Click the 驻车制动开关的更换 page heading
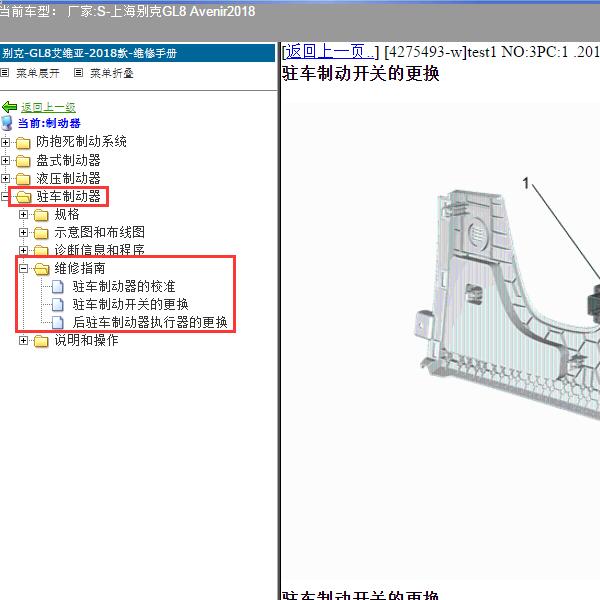Image resolution: width=600 pixels, height=600 pixels. click(x=361, y=73)
